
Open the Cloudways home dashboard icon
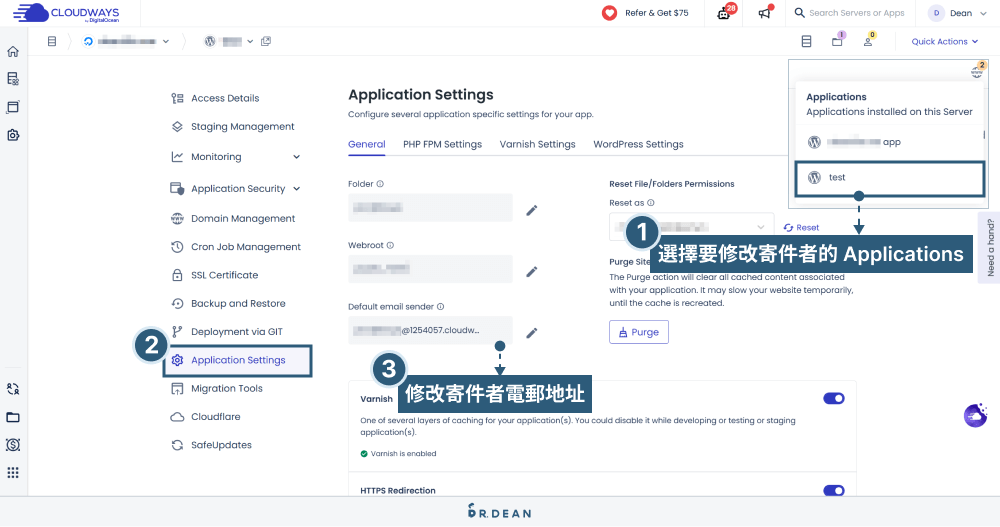(13, 52)
